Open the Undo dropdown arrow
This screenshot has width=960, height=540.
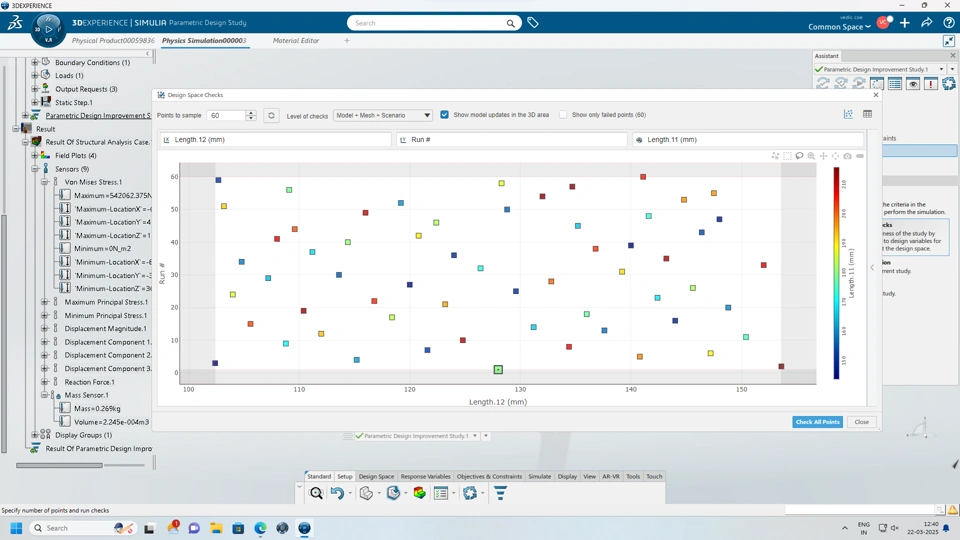(350, 493)
